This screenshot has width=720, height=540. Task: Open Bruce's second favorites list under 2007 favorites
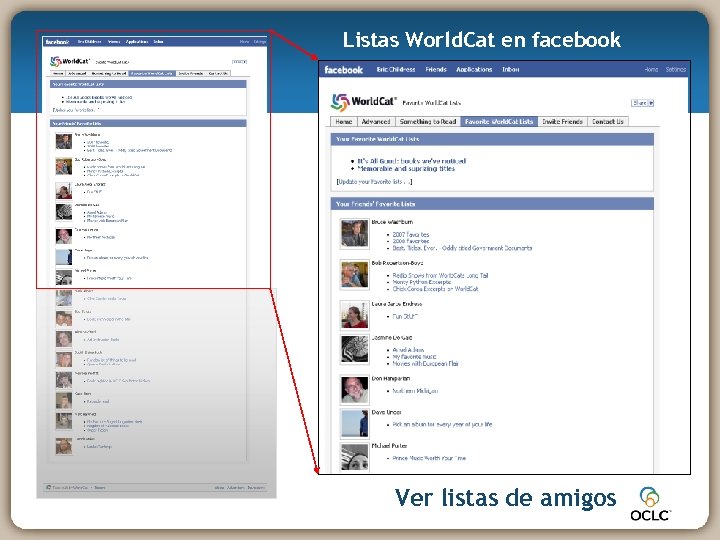[411, 241]
